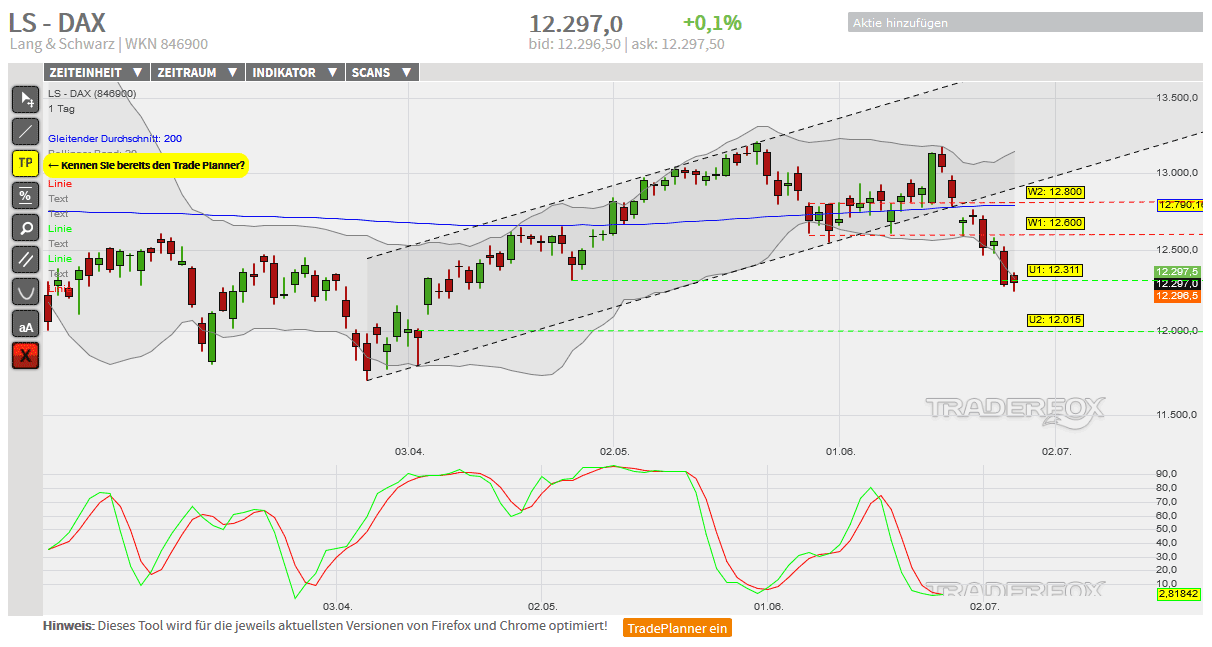1212x647 pixels.
Task: Click the Aktie hinzufügen input field
Action: pos(1025,22)
